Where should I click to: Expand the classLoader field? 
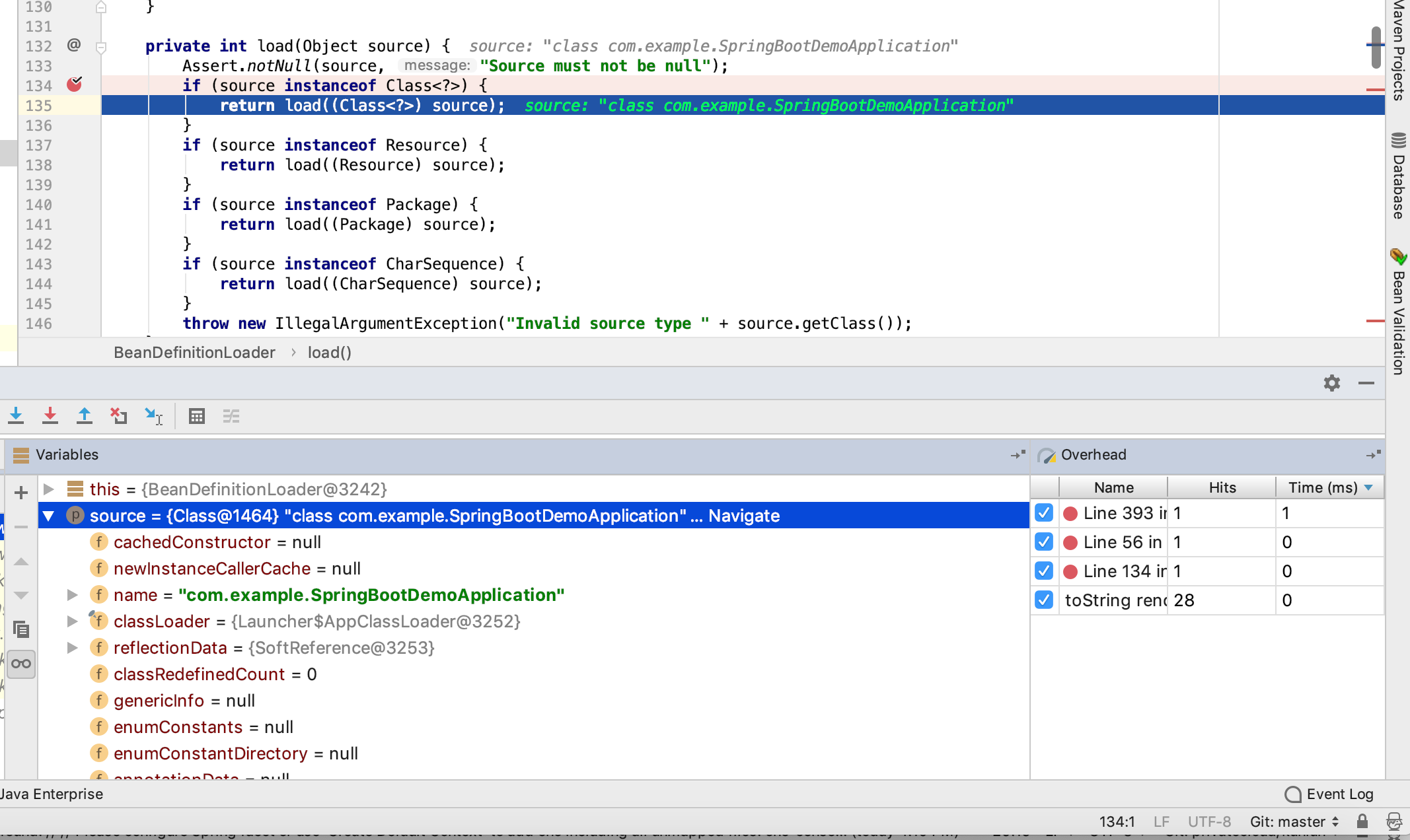pos(73,621)
